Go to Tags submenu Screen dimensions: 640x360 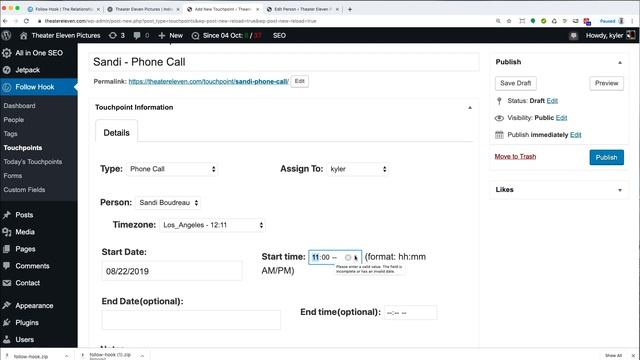coord(10,133)
